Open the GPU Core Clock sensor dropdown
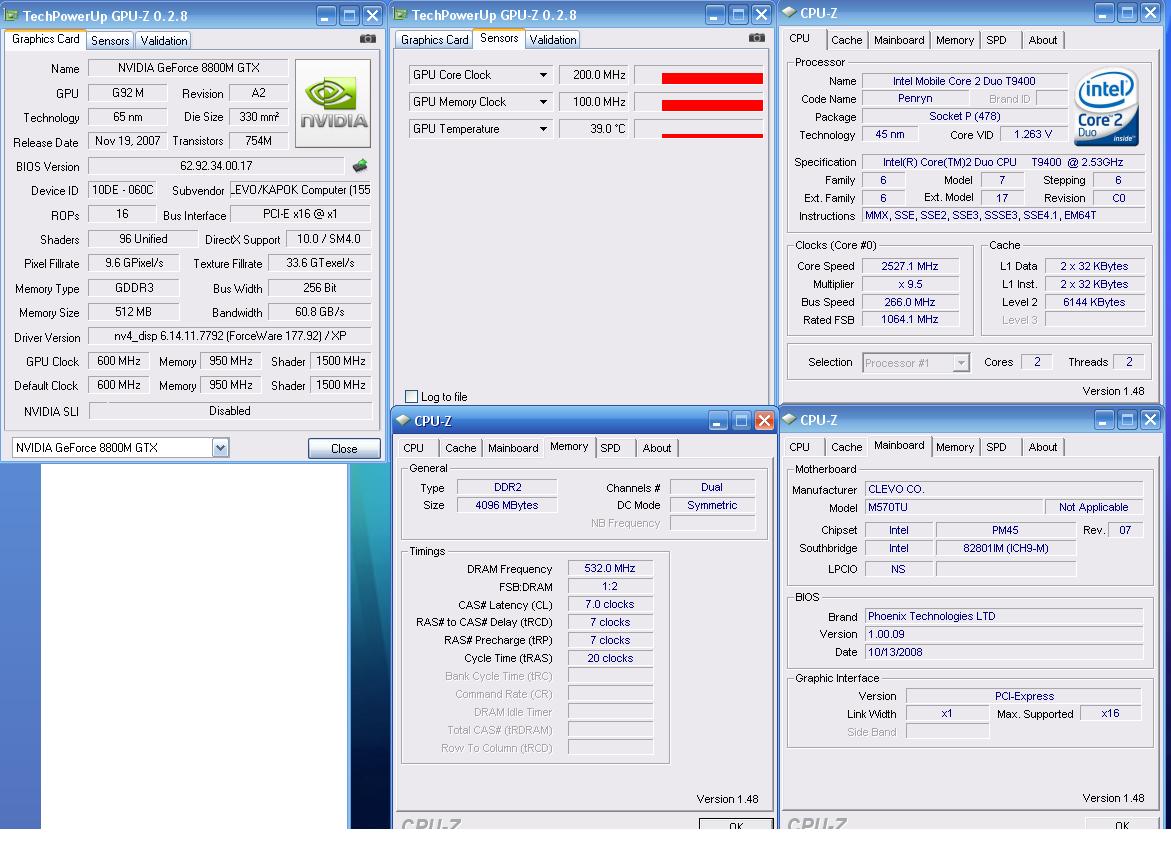Image resolution: width=1171 pixels, height=841 pixels. (x=544, y=75)
